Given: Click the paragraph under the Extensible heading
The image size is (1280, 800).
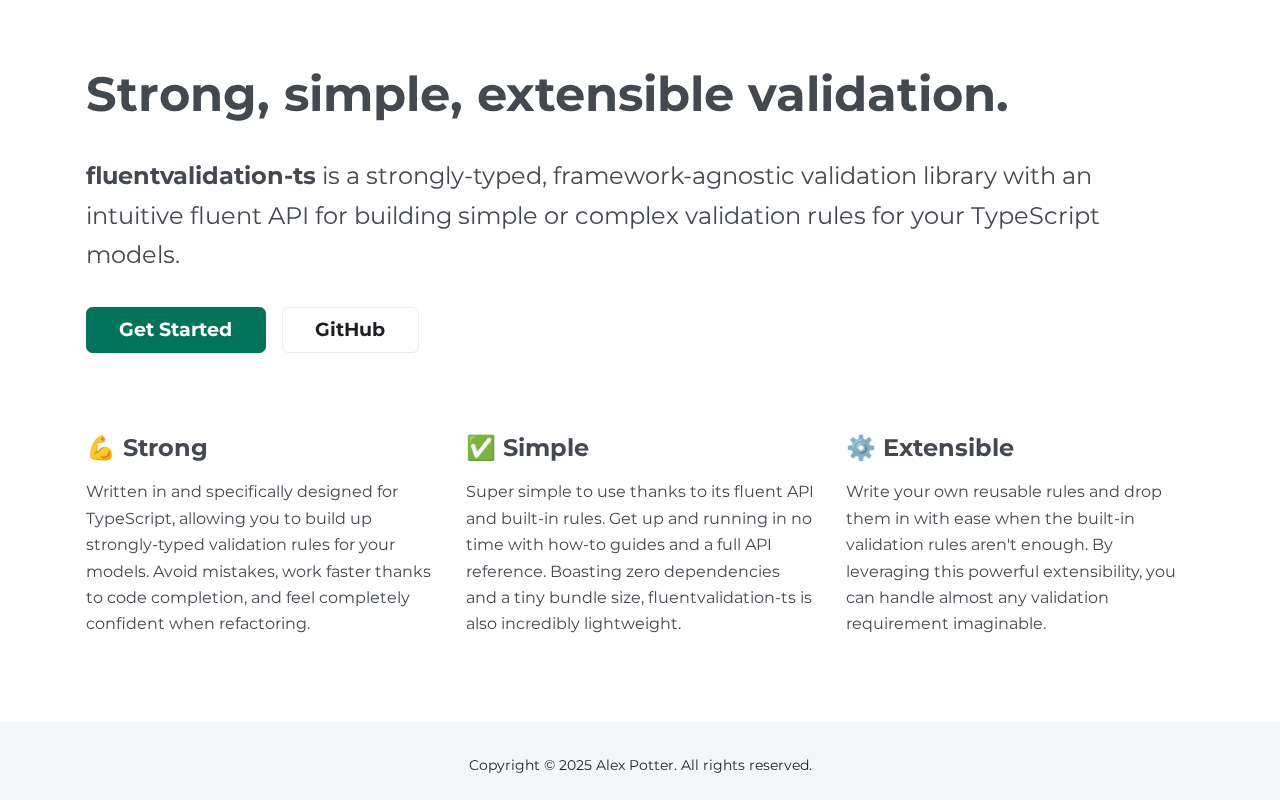Looking at the screenshot, I should click(1010, 558).
